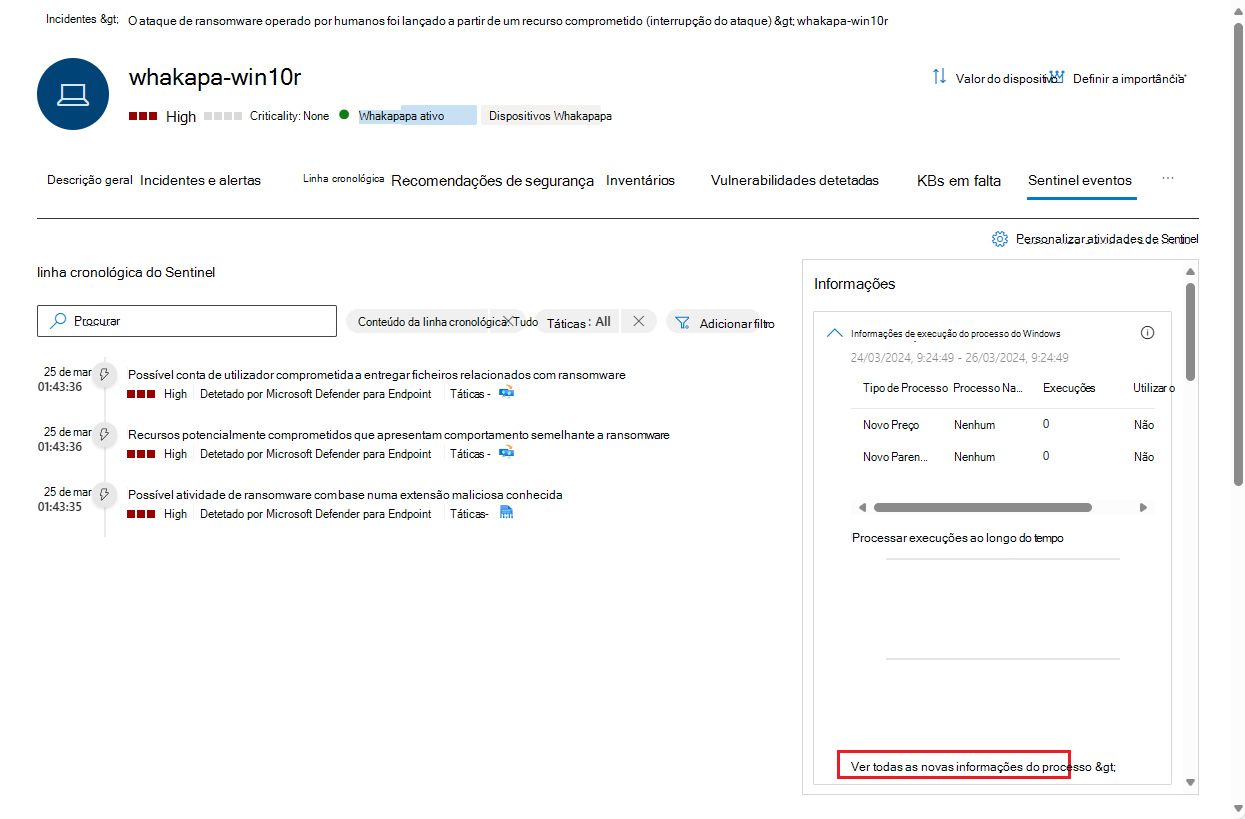Click the 0 executions link in the Novo Paren... row
Image resolution: width=1245 pixels, height=819 pixels.
click(1046, 456)
